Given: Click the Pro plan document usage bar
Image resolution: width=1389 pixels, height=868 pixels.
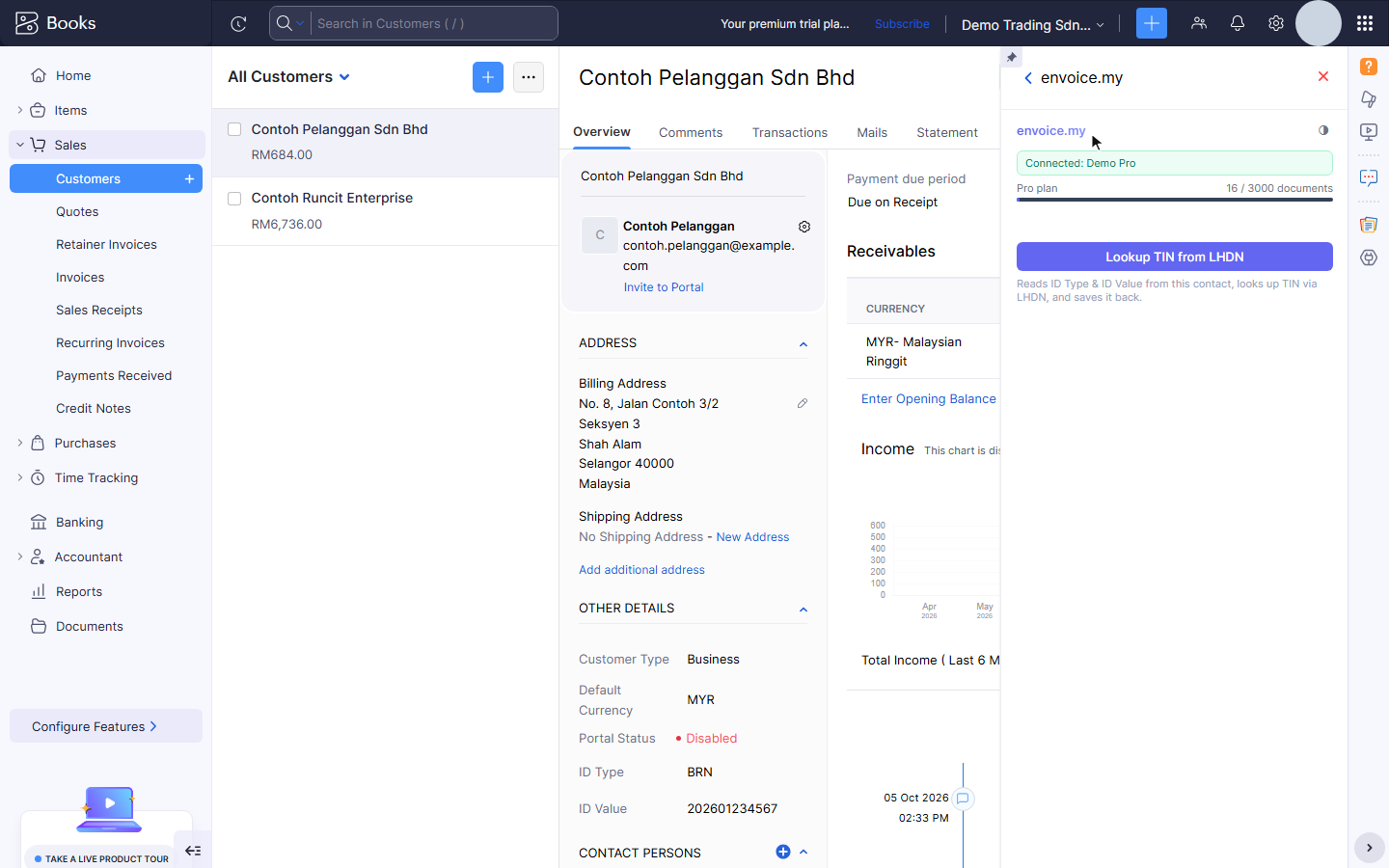Looking at the screenshot, I should point(1175,200).
